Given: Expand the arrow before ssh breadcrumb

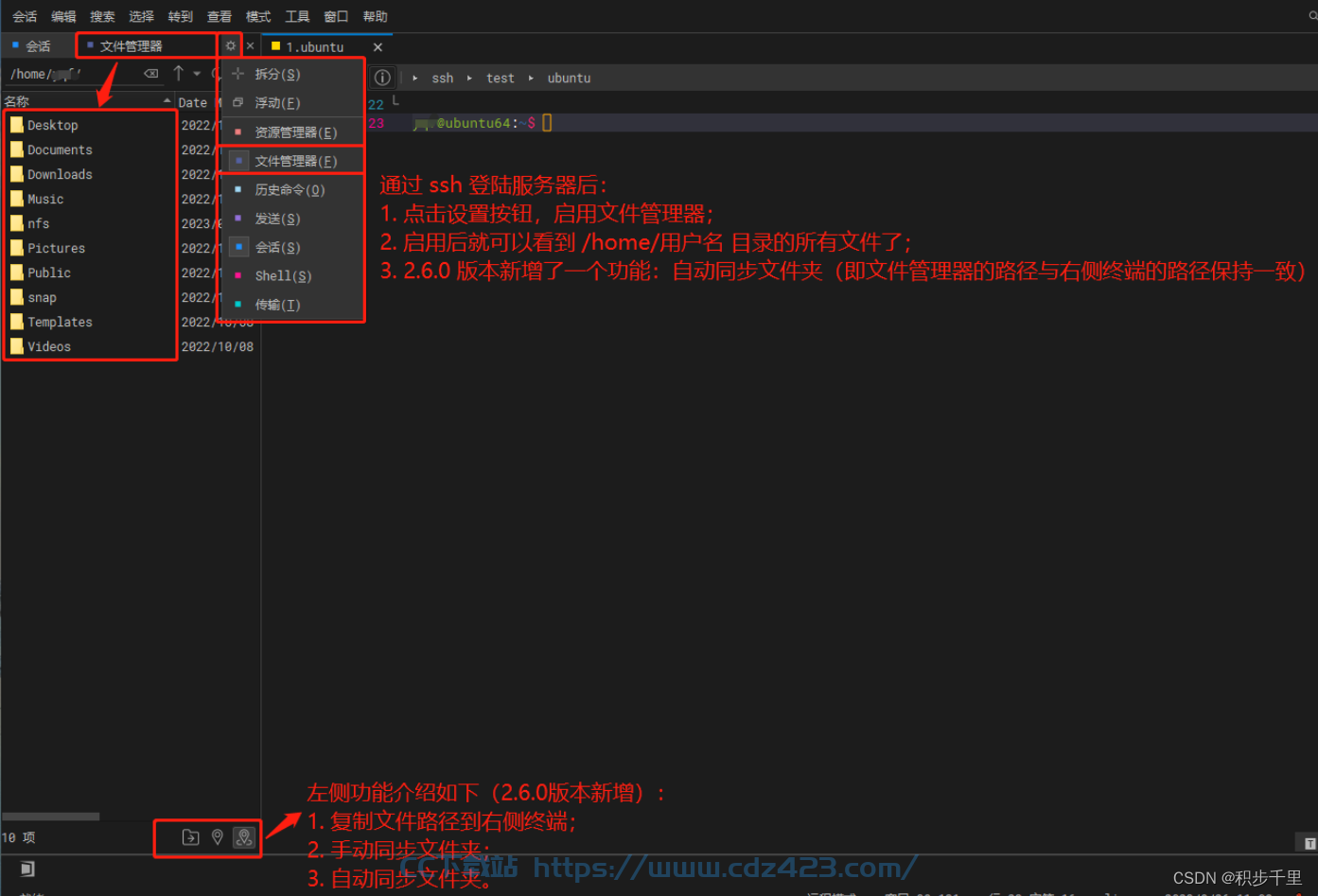Looking at the screenshot, I should click(x=415, y=78).
